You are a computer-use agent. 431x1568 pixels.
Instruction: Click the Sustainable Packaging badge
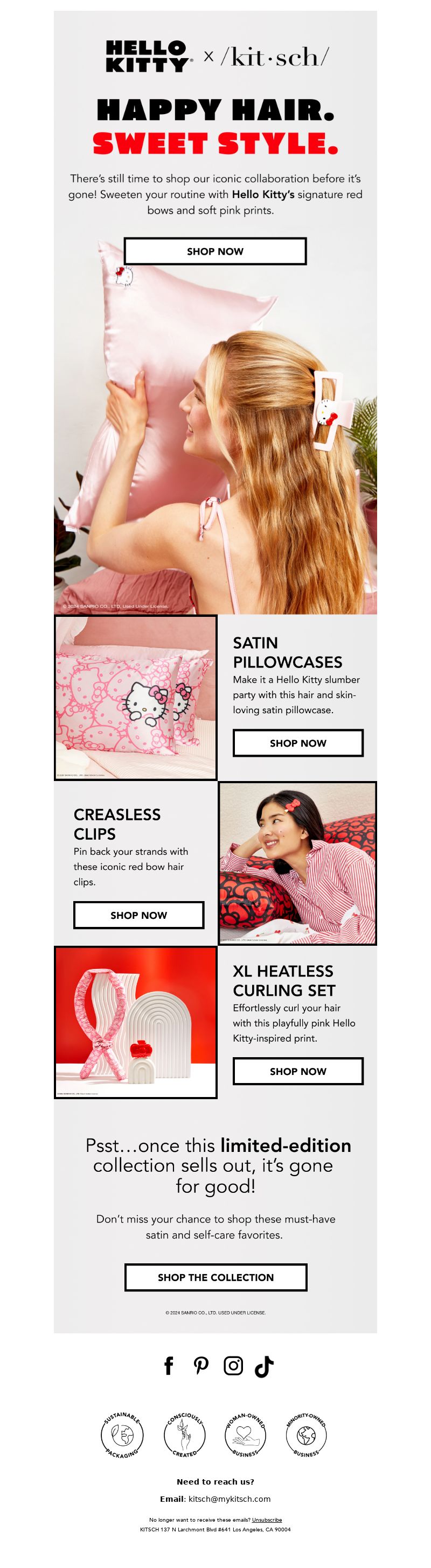click(122, 1435)
